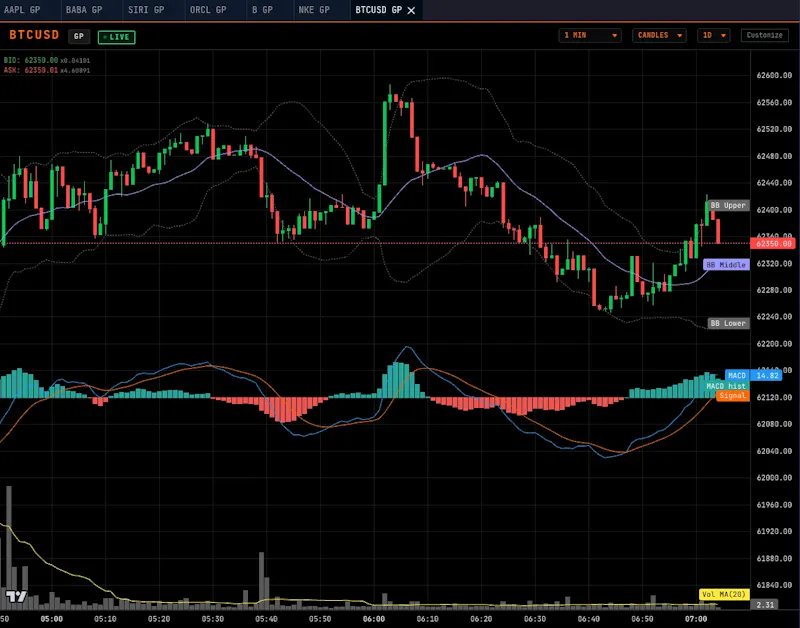The height and width of the screenshot is (628, 800).
Task: Click the Vol MA(20) label
Action: click(724, 594)
